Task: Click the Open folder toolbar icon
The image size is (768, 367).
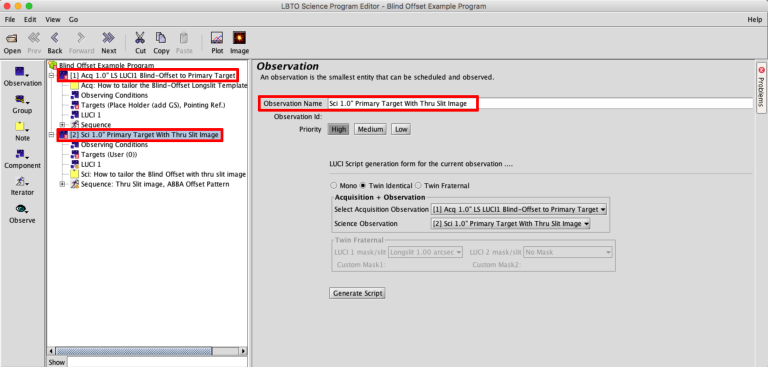Action: point(12,38)
